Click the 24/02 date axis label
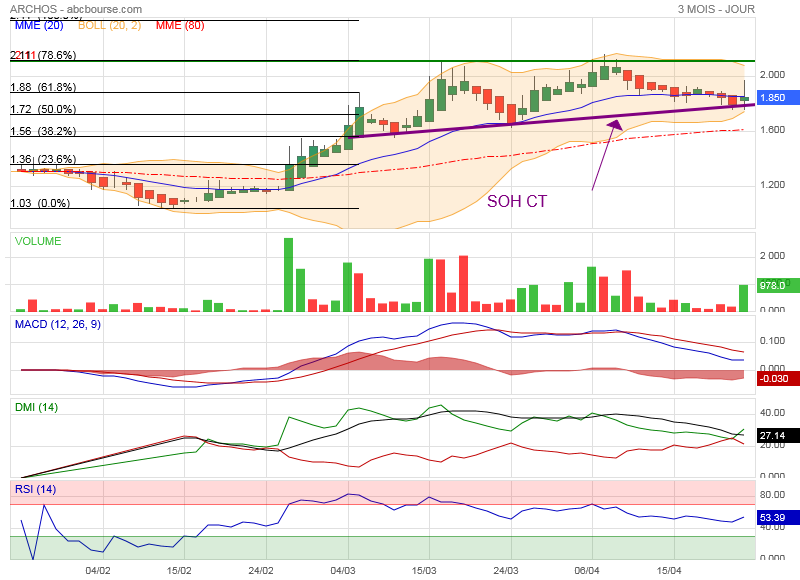800x580 pixels. click(261, 570)
